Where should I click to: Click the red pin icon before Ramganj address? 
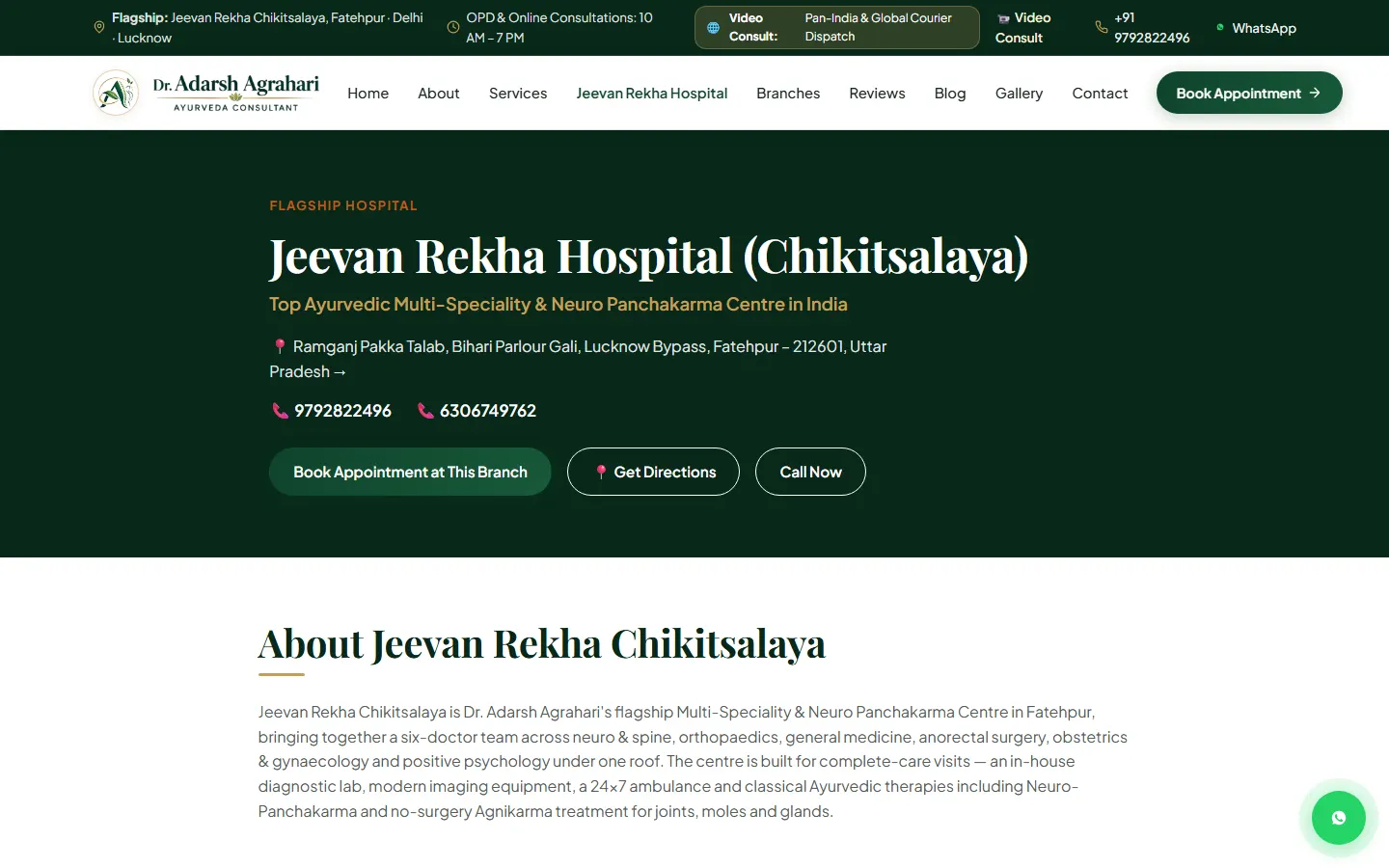click(x=280, y=346)
